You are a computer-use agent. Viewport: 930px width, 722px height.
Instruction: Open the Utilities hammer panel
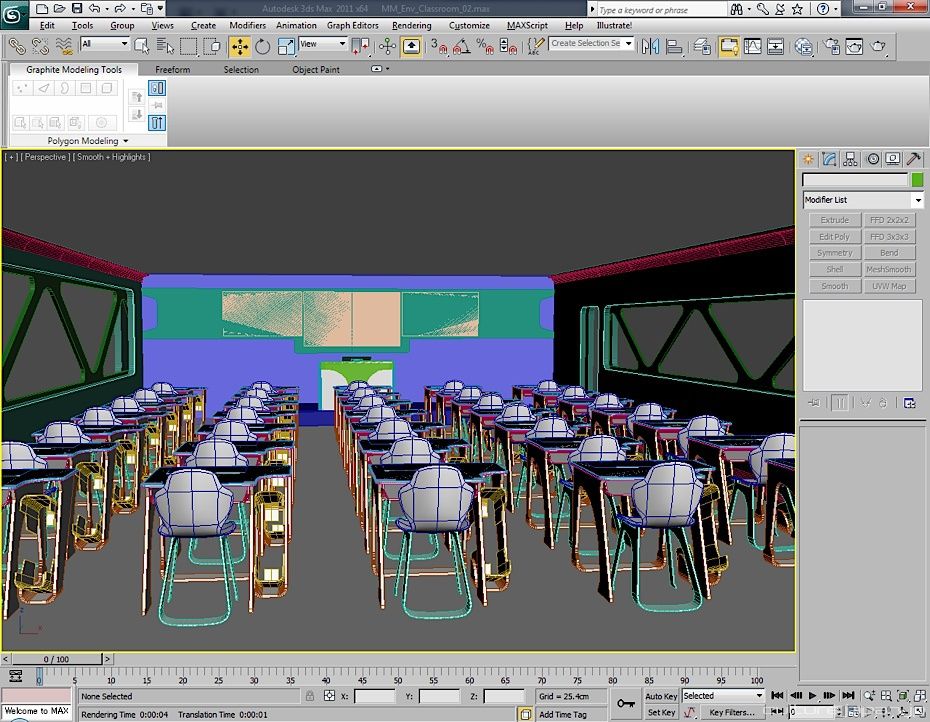point(913,160)
